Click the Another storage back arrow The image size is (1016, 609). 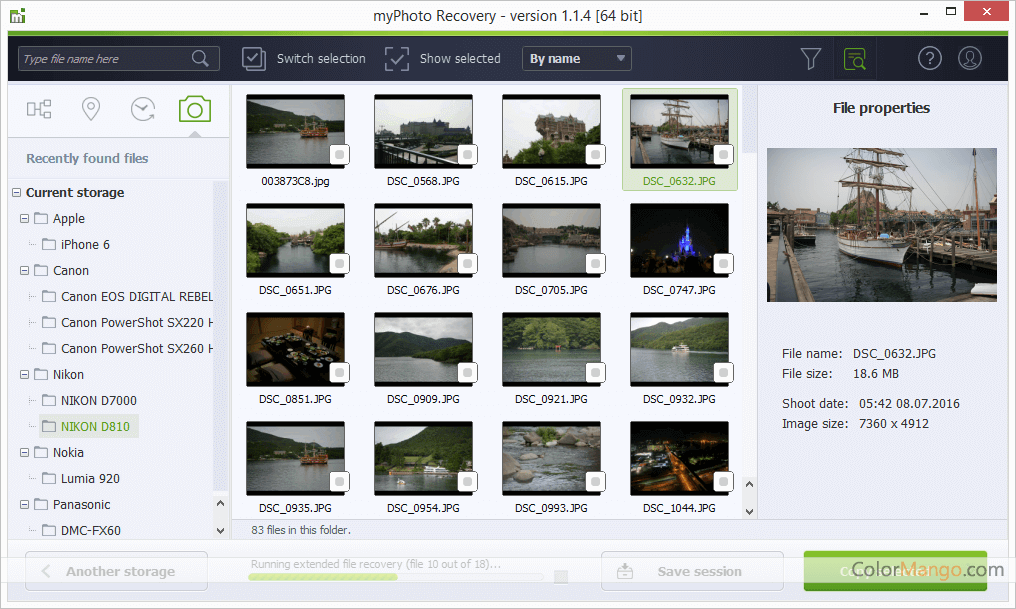pos(46,571)
